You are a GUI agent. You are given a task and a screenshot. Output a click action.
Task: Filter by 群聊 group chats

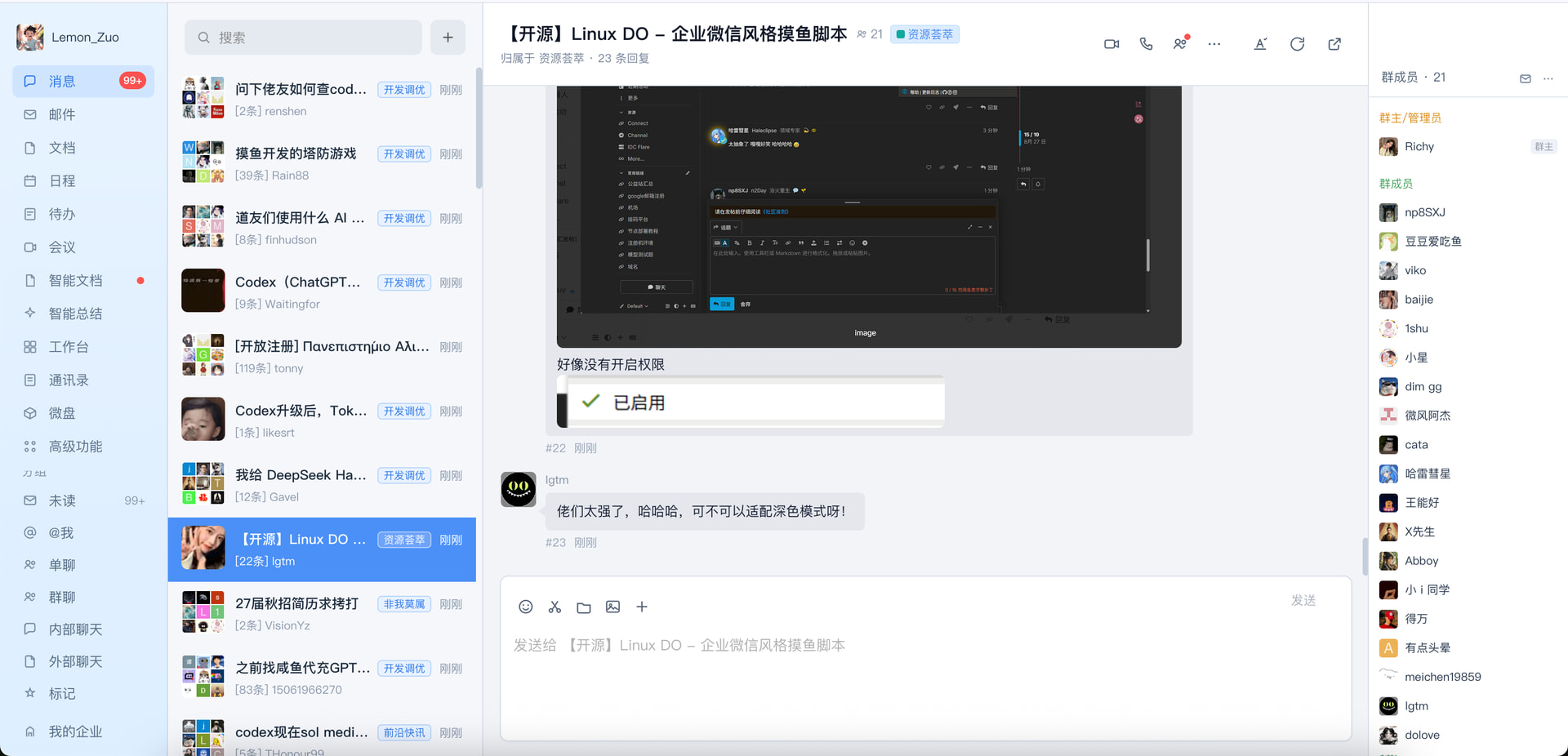(x=83, y=597)
